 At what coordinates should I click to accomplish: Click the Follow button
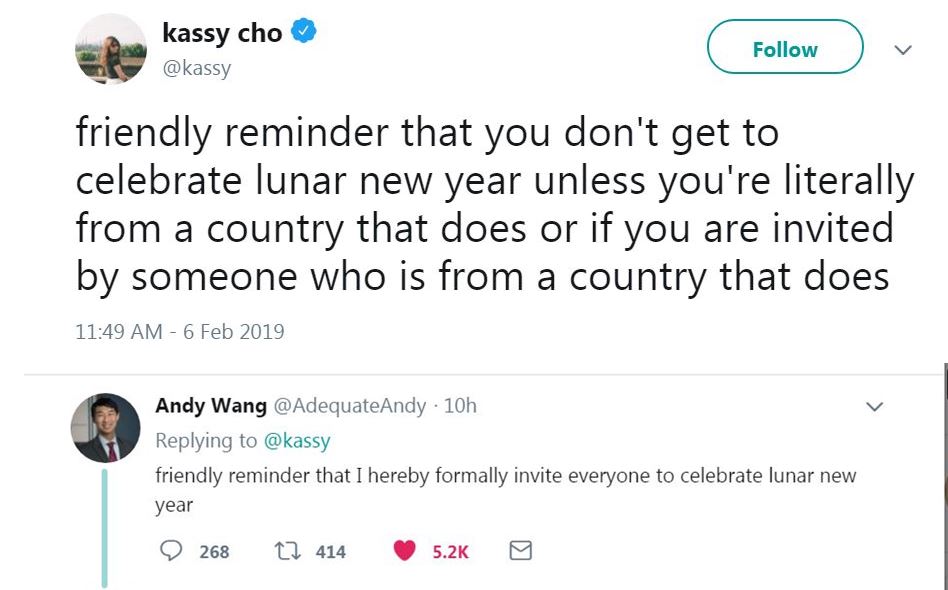(x=785, y=47)
